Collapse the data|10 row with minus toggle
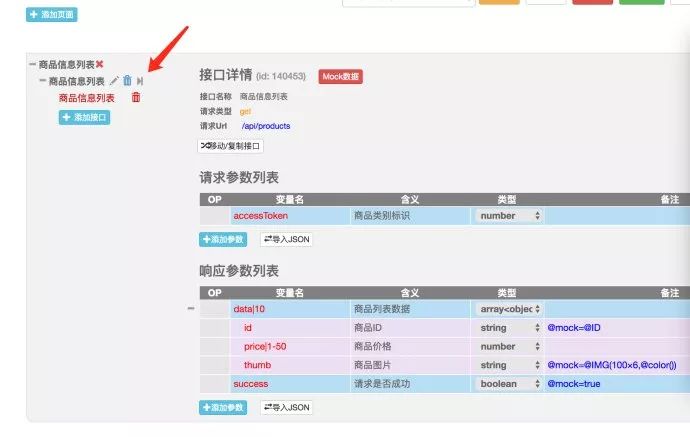 [191, 308]
